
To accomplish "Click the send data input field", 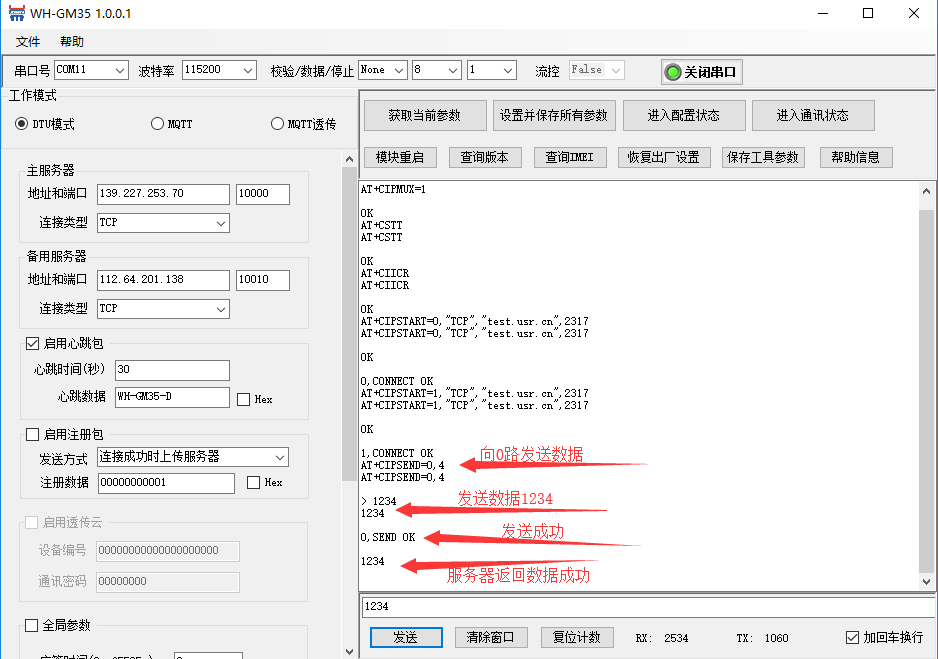I will [640, 606].
